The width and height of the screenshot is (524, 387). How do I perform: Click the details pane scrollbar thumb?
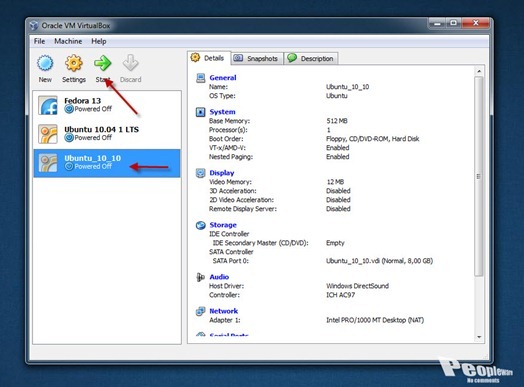coord(479,176)
